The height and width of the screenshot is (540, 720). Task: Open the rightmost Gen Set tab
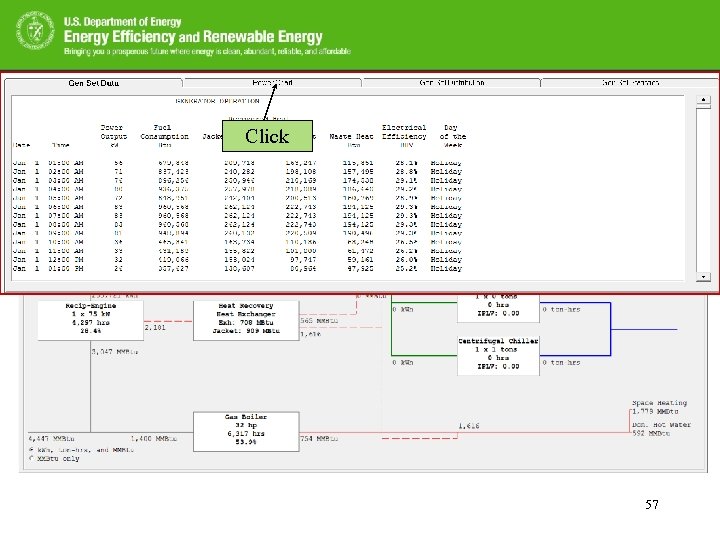coord(630,83)
